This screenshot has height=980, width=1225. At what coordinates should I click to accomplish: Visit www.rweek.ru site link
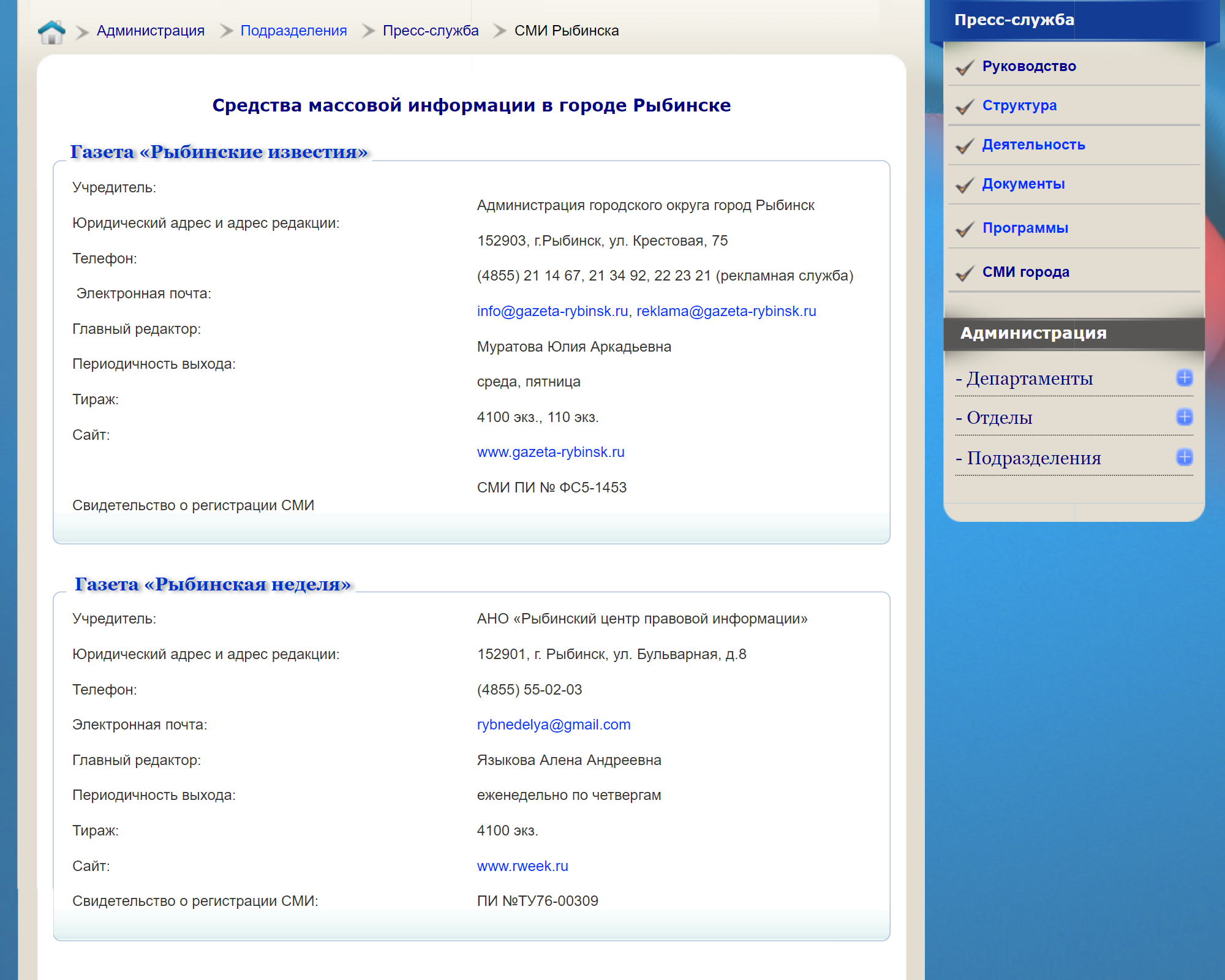[522, 866]
